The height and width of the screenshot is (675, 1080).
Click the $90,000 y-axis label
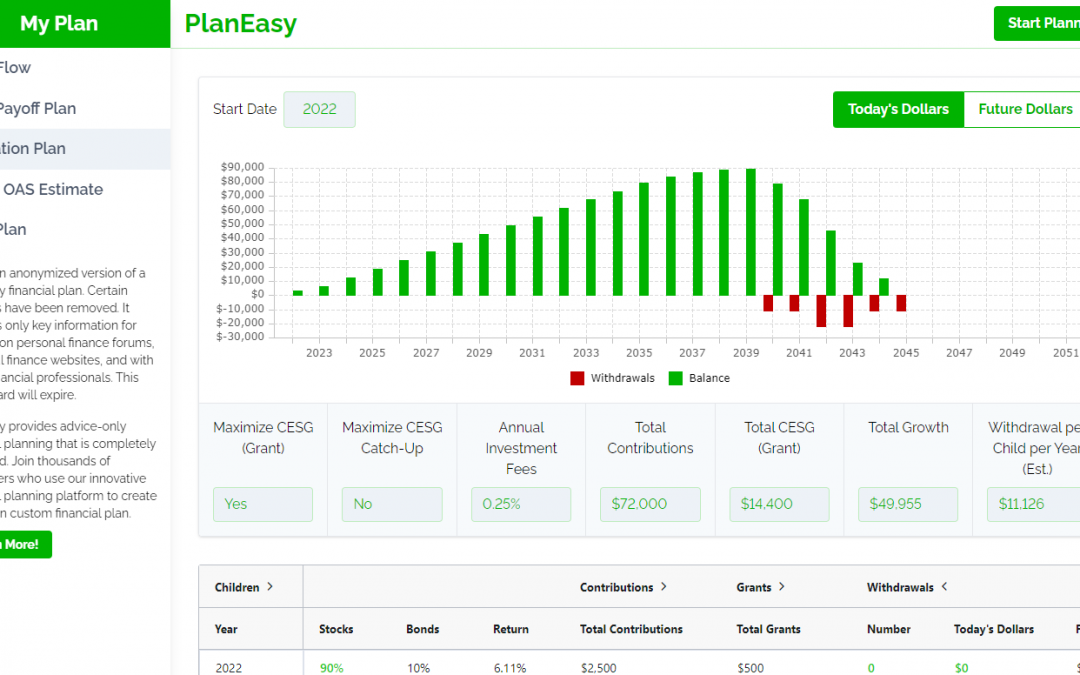[x=242, y=167]
